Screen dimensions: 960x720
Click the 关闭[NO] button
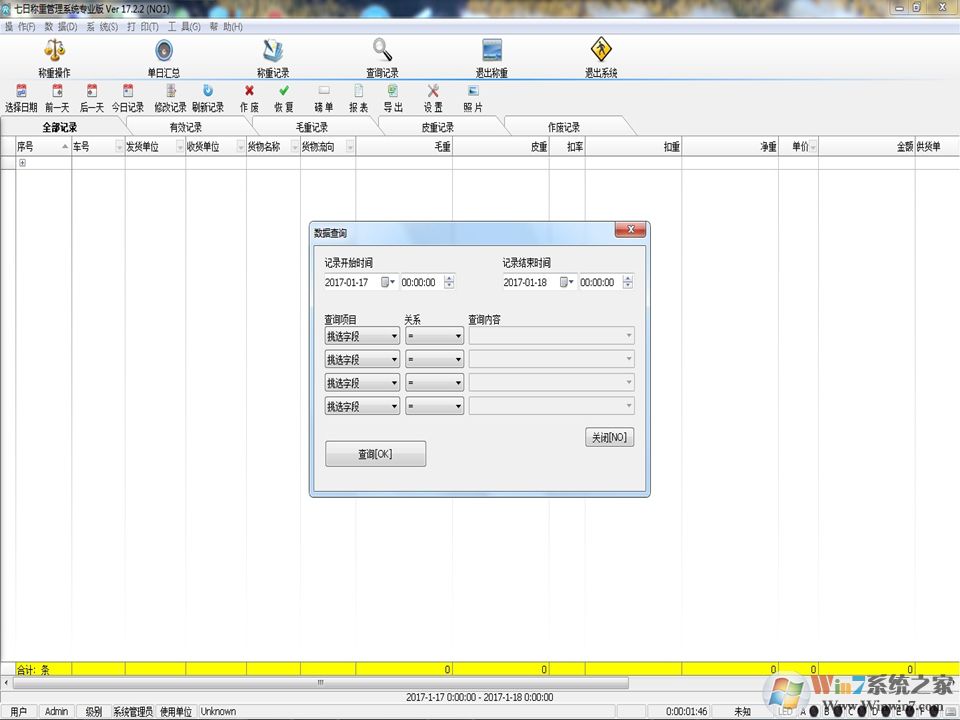click(609, 438)
